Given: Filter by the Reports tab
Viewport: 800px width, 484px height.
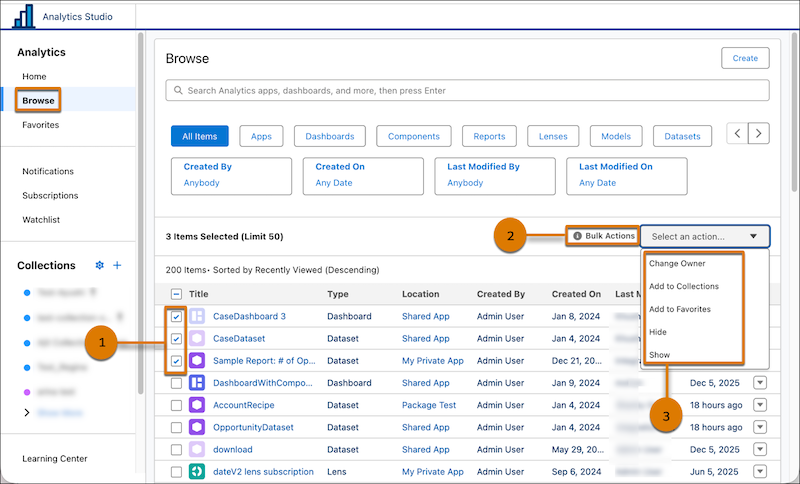Looking at the screenshot, I should click(x=489, y=136).
